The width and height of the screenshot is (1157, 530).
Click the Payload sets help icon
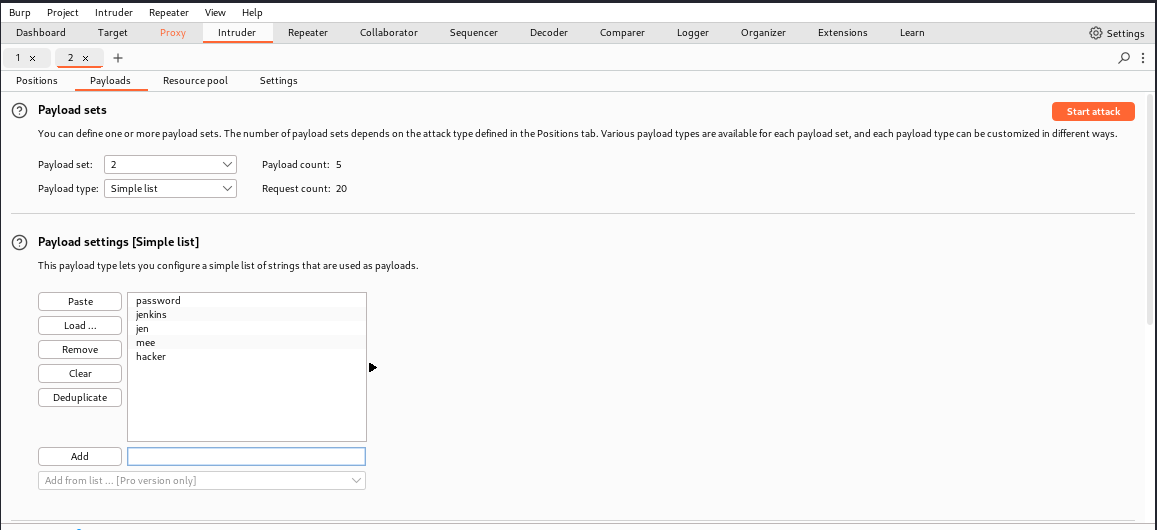coord(19,110)
